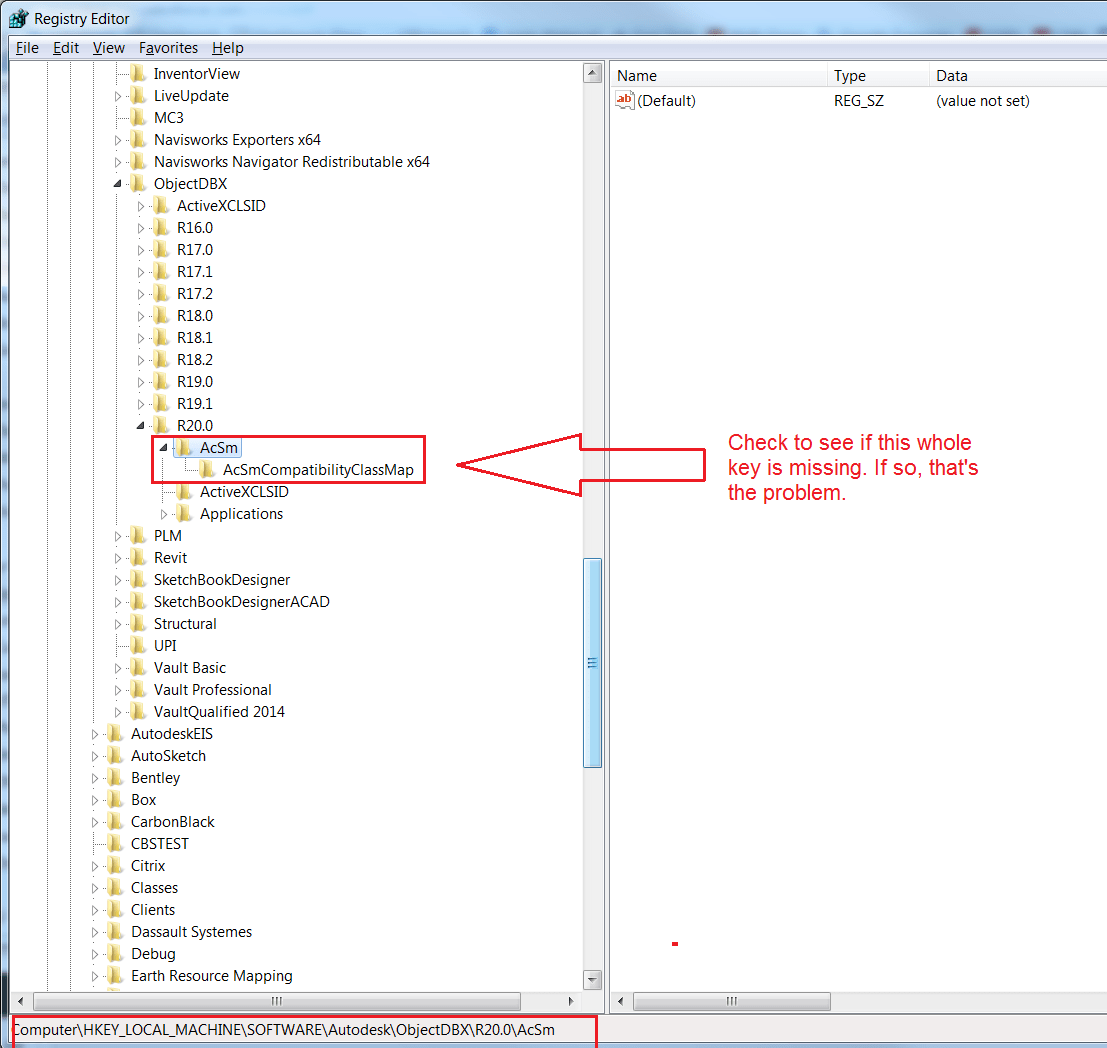Click the Box folder icon

tap(115, 799)
